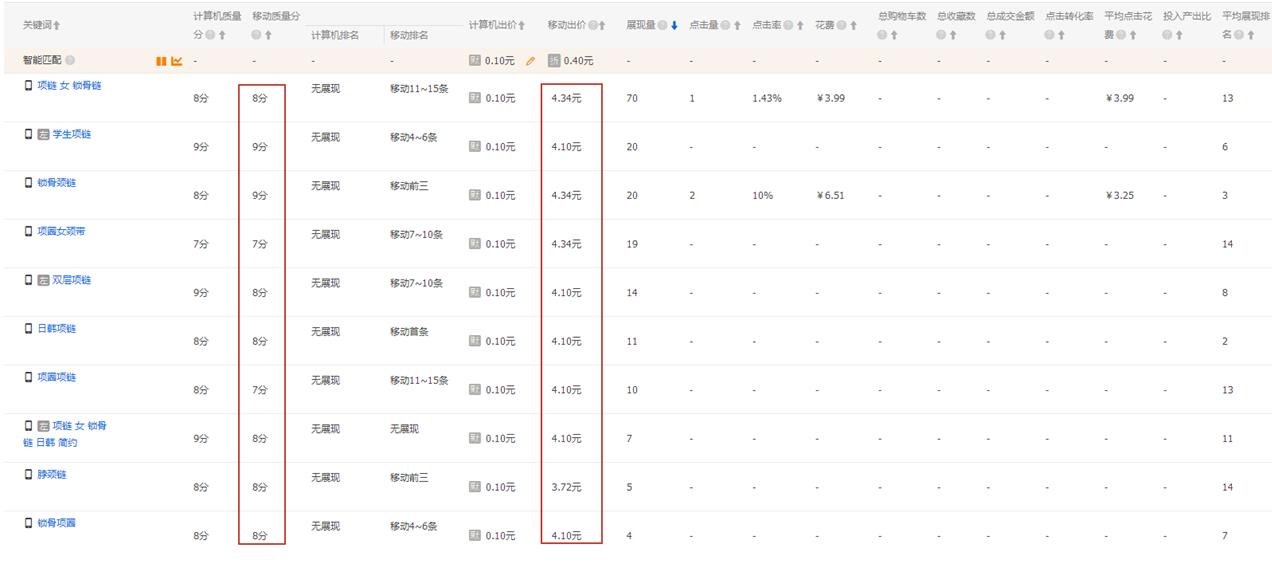
Task: Open the trend chart for 智能匹配
Action: (x=177, y=61)
